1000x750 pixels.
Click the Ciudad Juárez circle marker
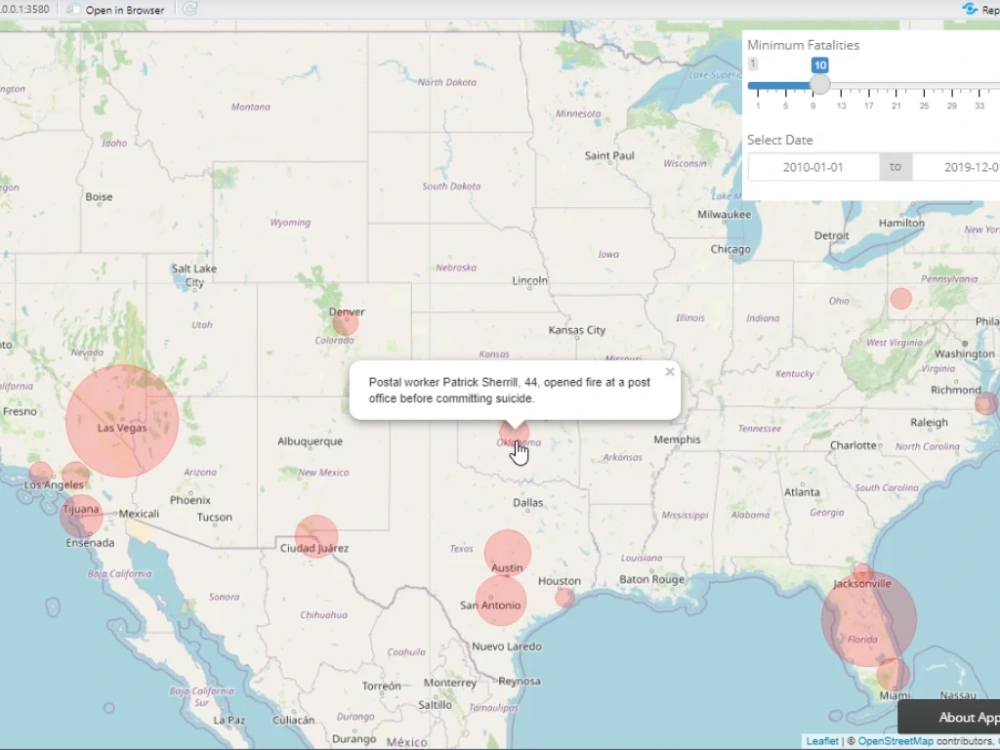coord(316,536)
